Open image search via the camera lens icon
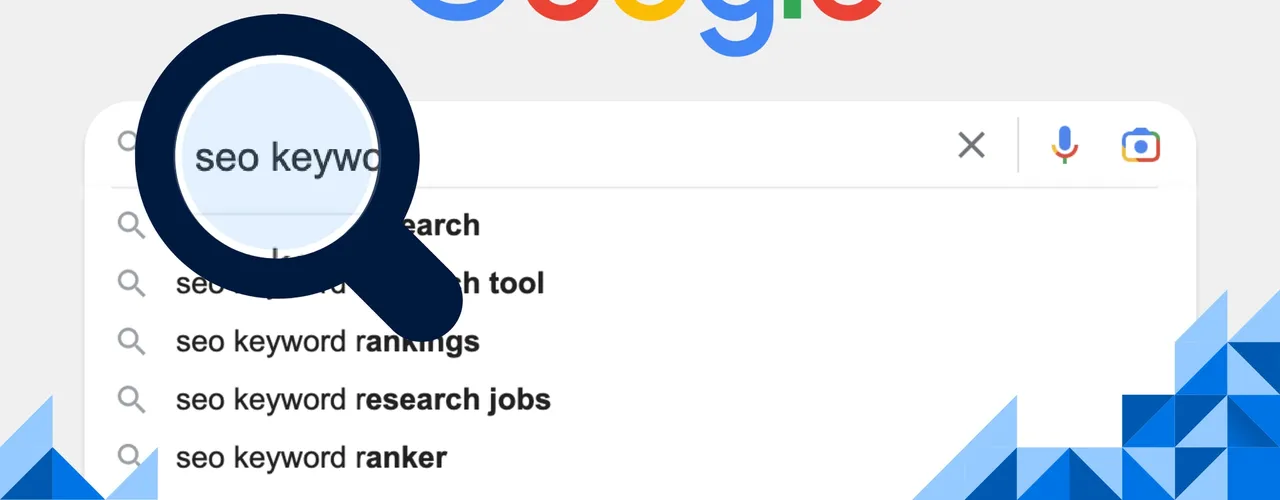 point(1140,146)
